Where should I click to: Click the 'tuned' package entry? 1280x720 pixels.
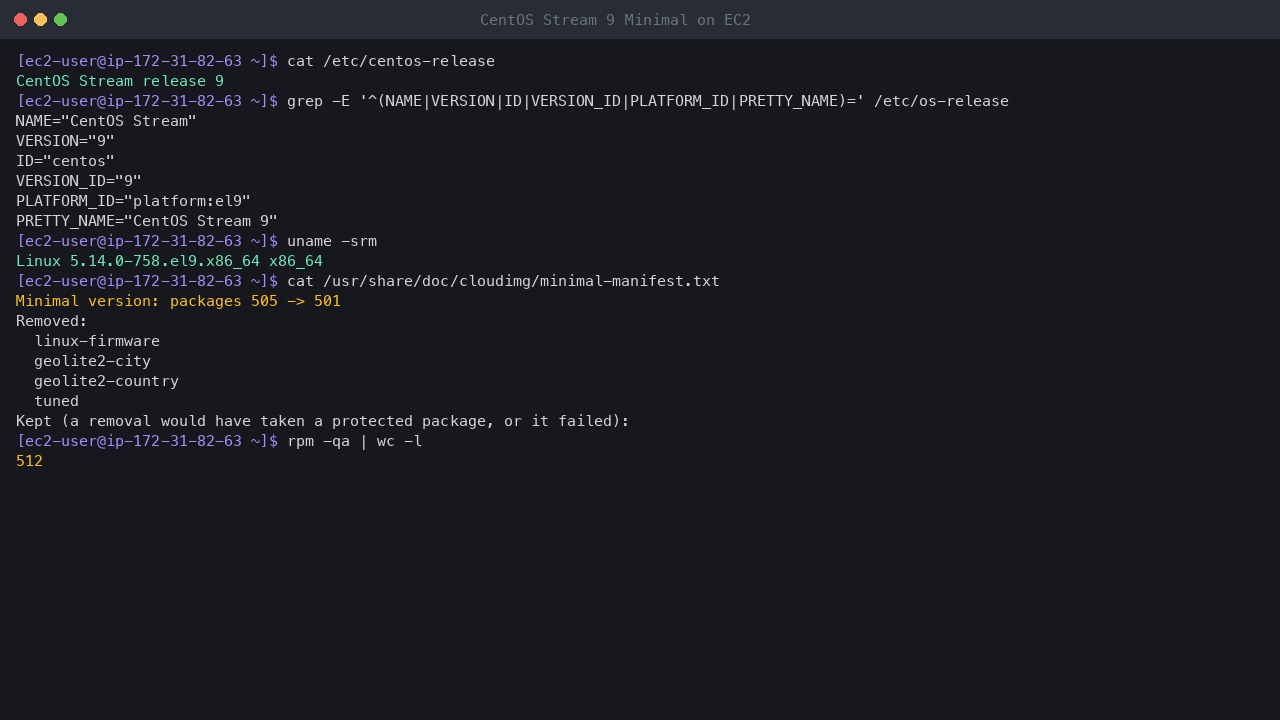56,401
